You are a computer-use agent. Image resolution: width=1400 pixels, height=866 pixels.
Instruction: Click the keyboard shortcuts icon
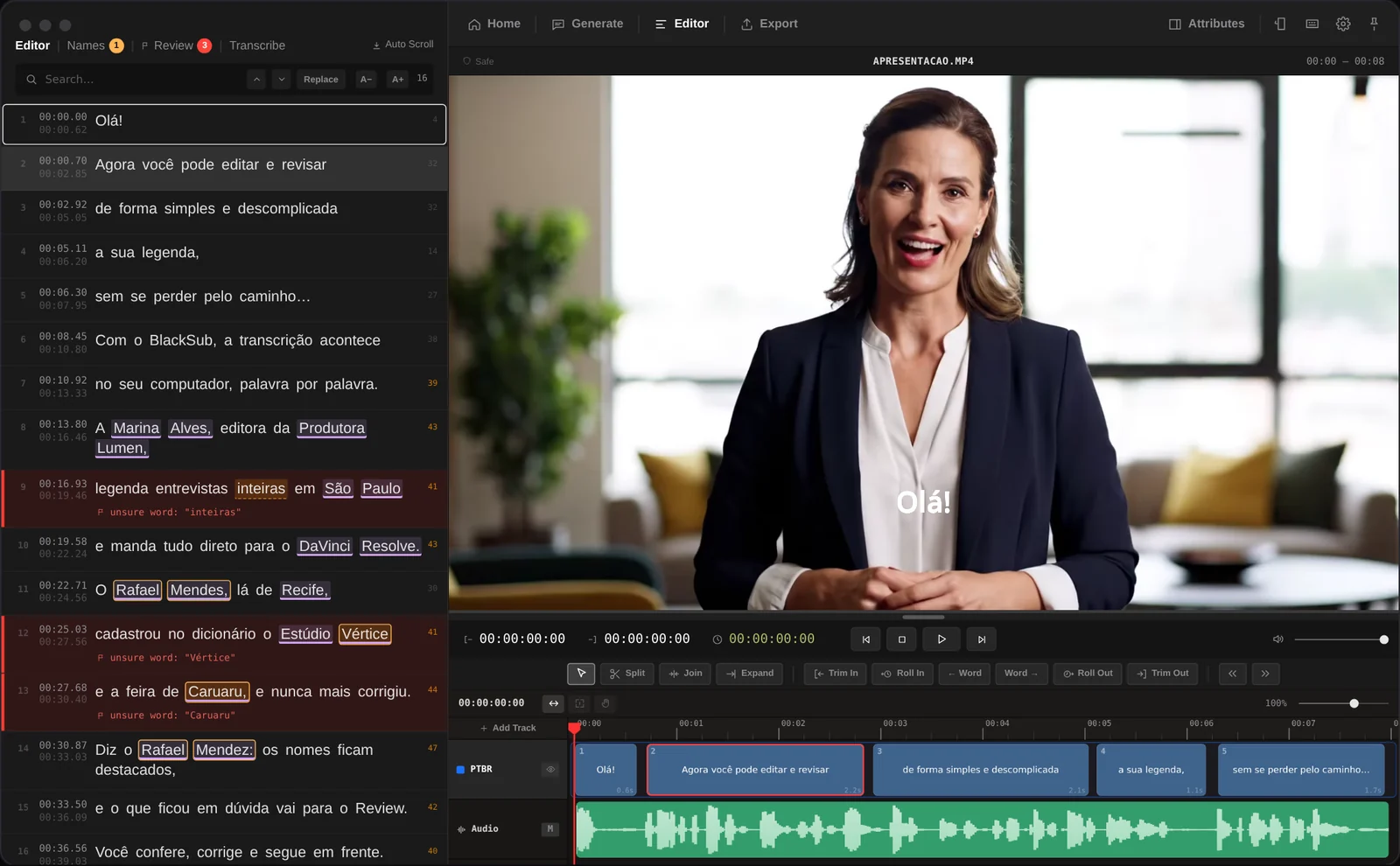[1312, 24]
